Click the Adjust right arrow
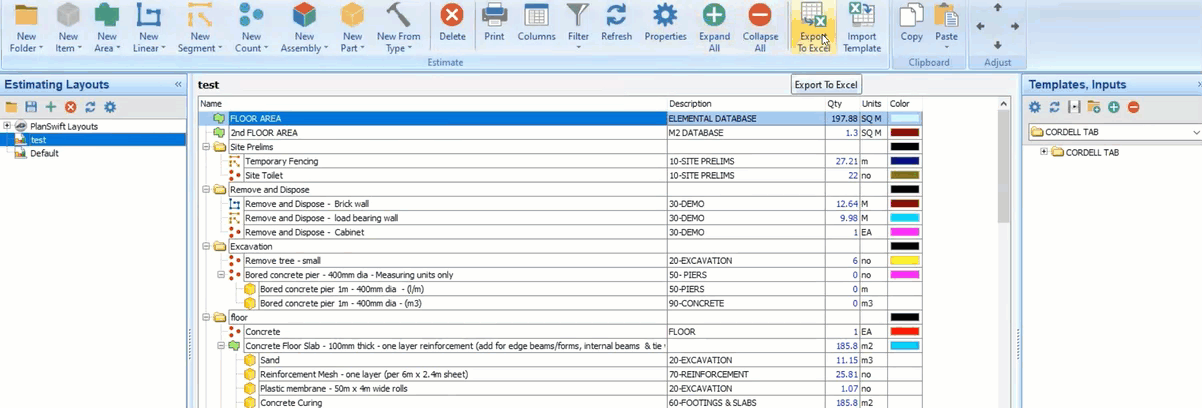The height and width of the screenshot is (408, 1202). pyautogui.click(x=1015, y=27)
